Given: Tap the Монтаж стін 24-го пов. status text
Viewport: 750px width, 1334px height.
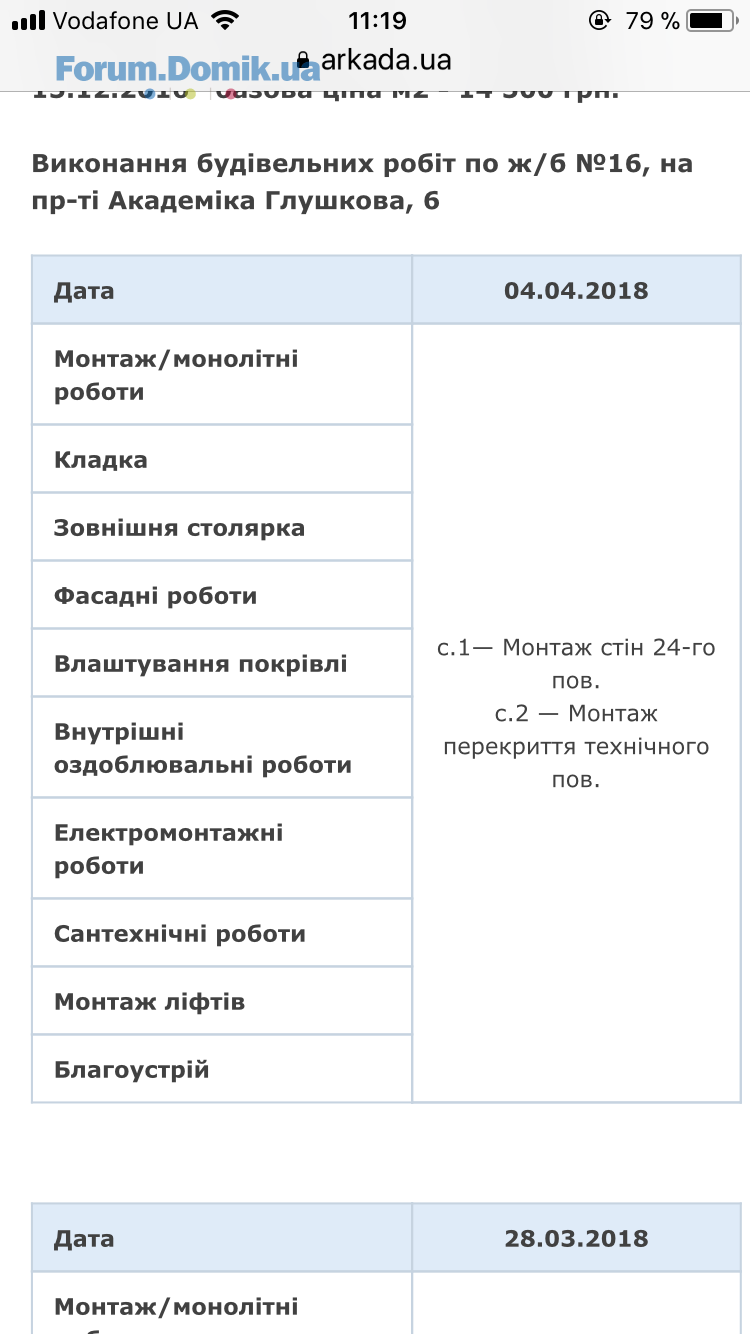Looking at the screenshot, I should [608, 664].
